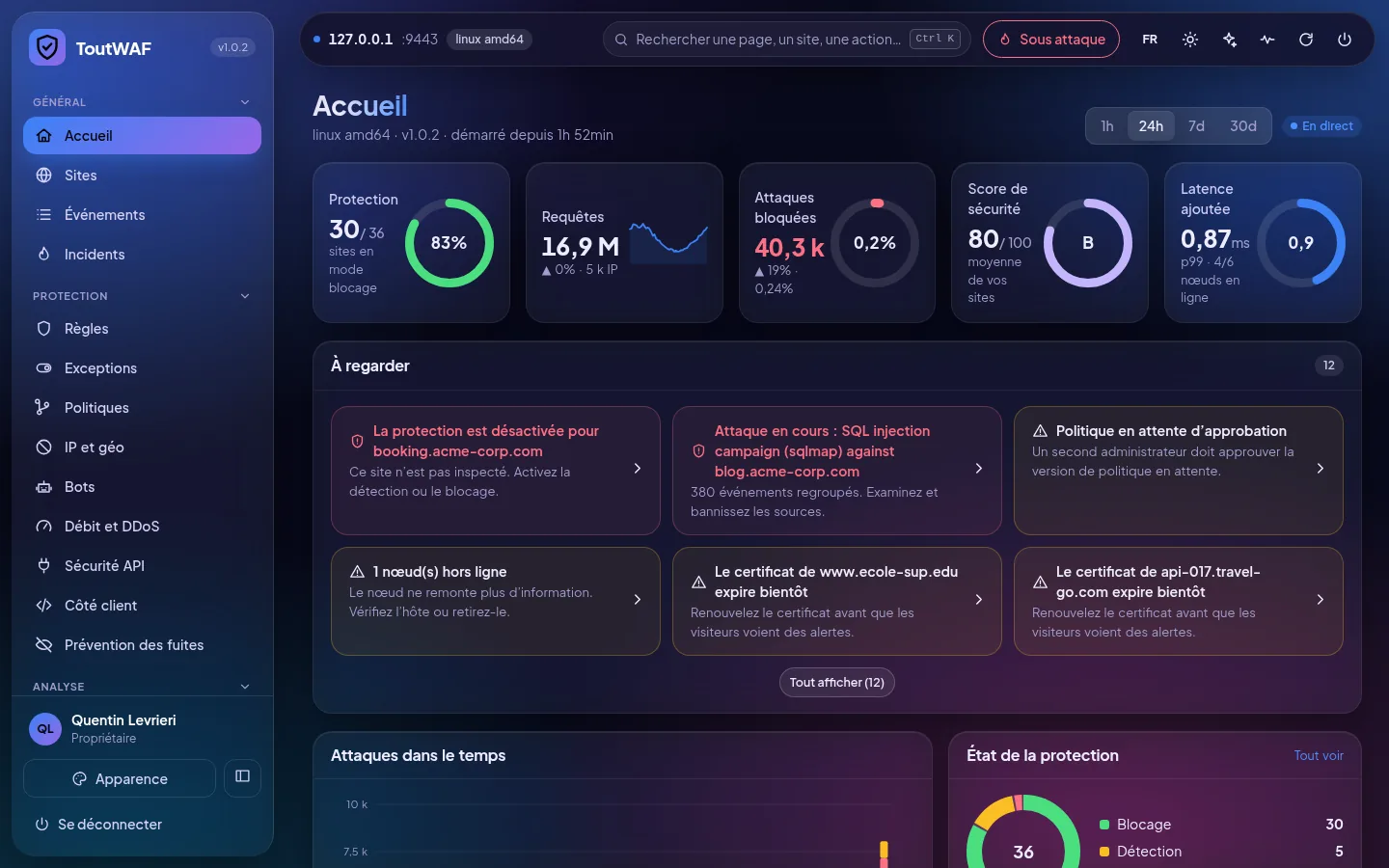Open Règles in the sidebar
This screenshot has height=868, width=1389.
click(x=142, y=329)
